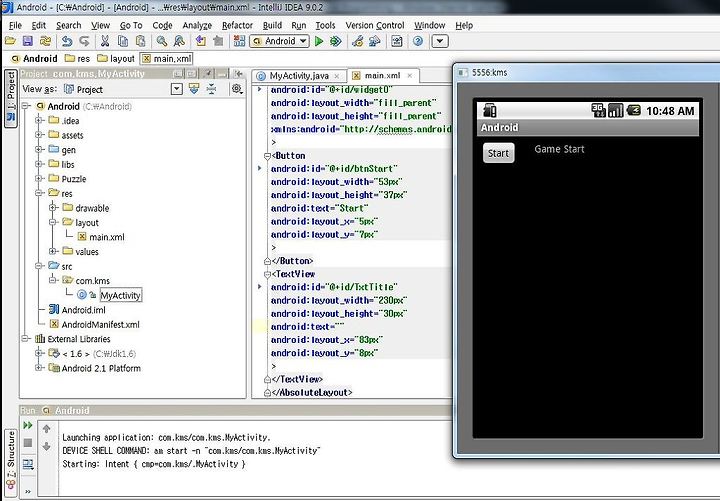Select MyActivity in the project tree
The height and width of the screenshot is (501, 720).
[x=121, y=295]
